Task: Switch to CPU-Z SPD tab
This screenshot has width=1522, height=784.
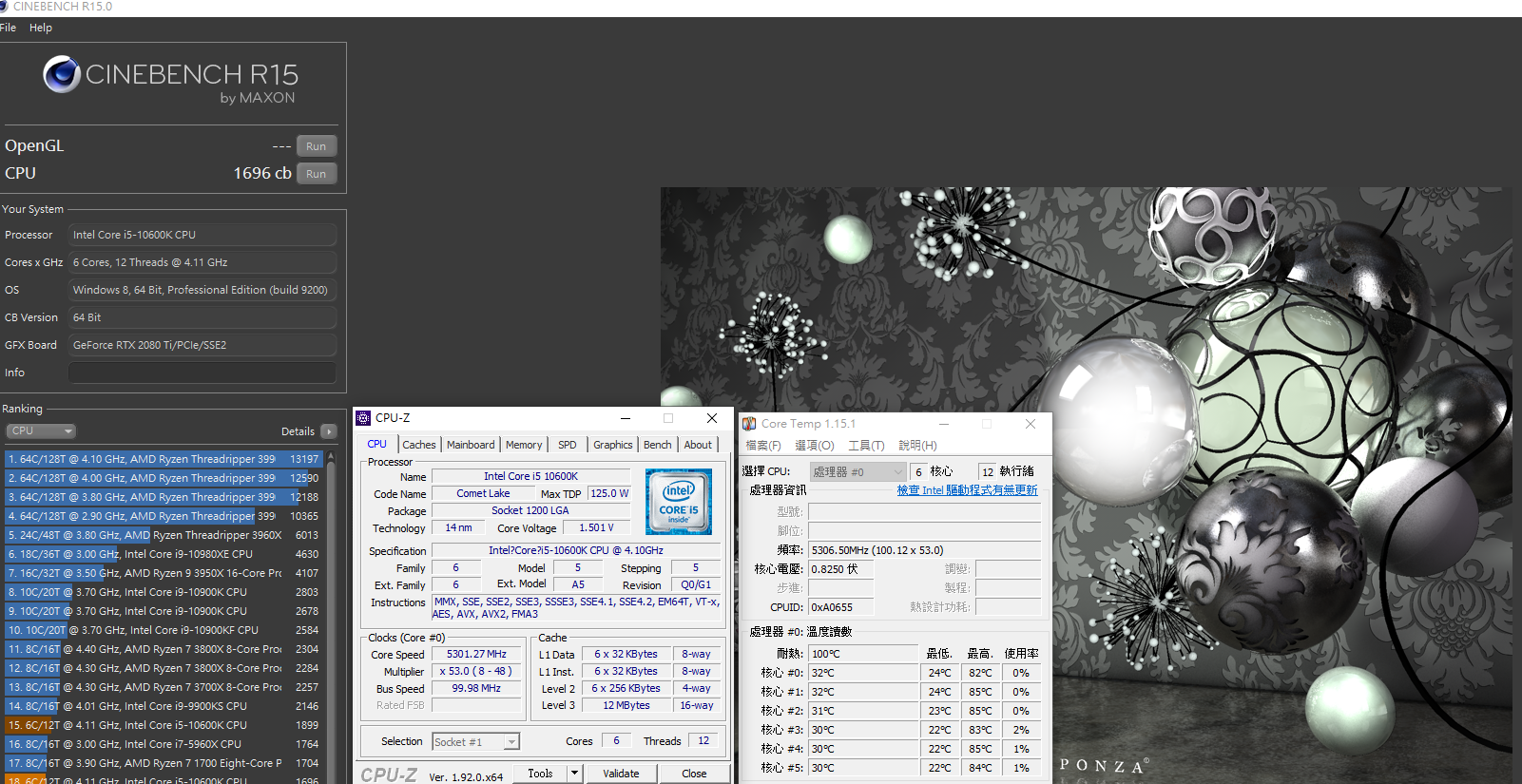Action: click(x=568, y=445)
